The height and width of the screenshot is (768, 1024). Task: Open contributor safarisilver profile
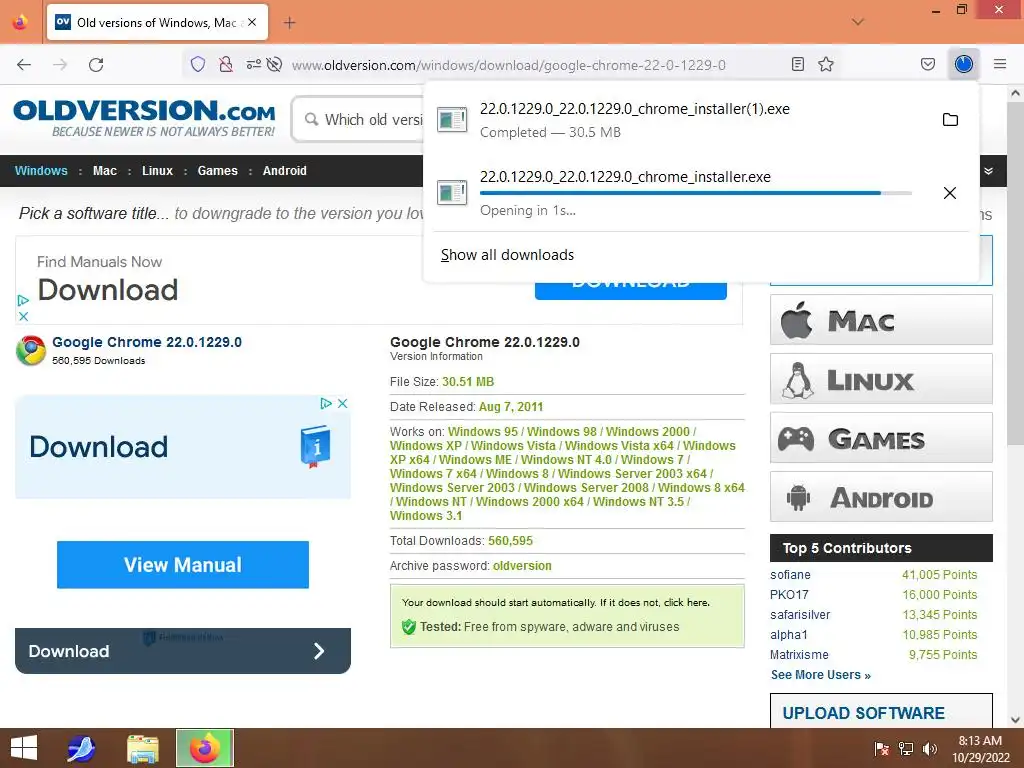[x=800, y=615]
